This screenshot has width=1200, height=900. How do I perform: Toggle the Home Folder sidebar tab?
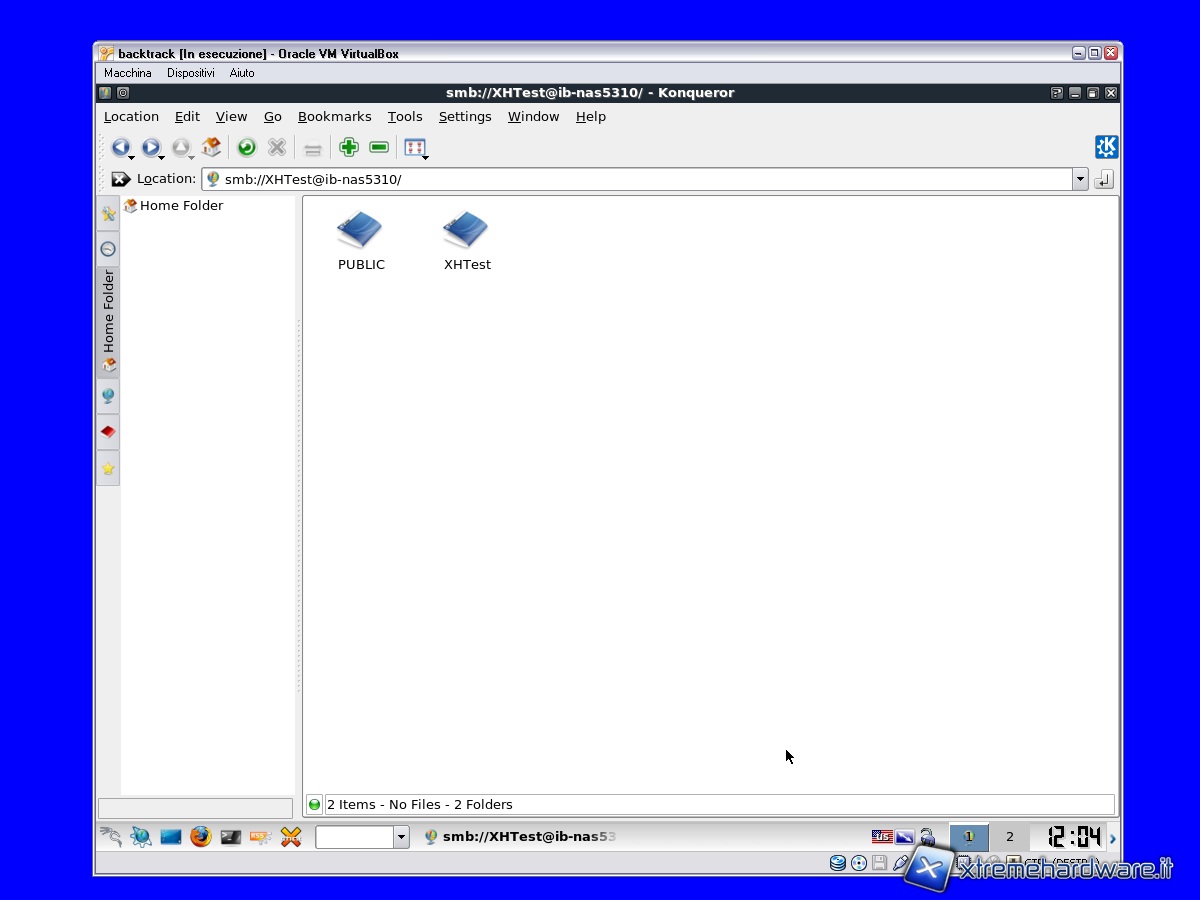[x=108, y=320]
